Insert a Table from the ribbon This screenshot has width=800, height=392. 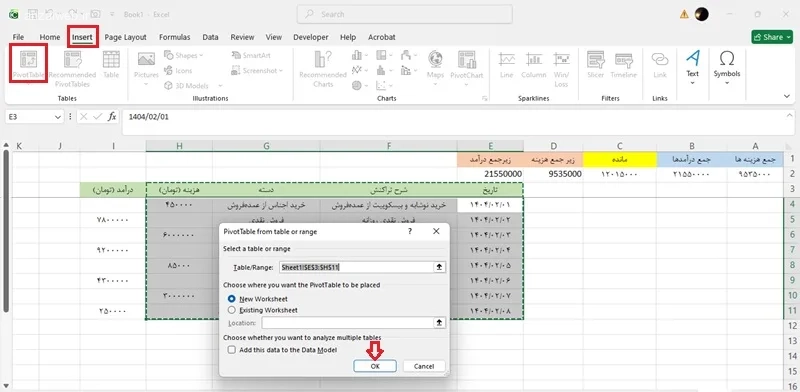point(111,64)
